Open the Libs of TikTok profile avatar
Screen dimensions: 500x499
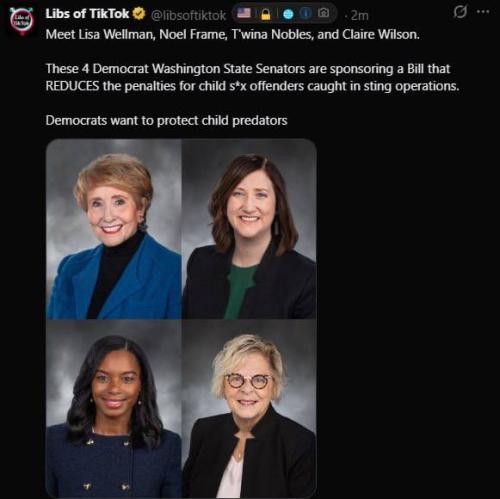click(22, 21)
